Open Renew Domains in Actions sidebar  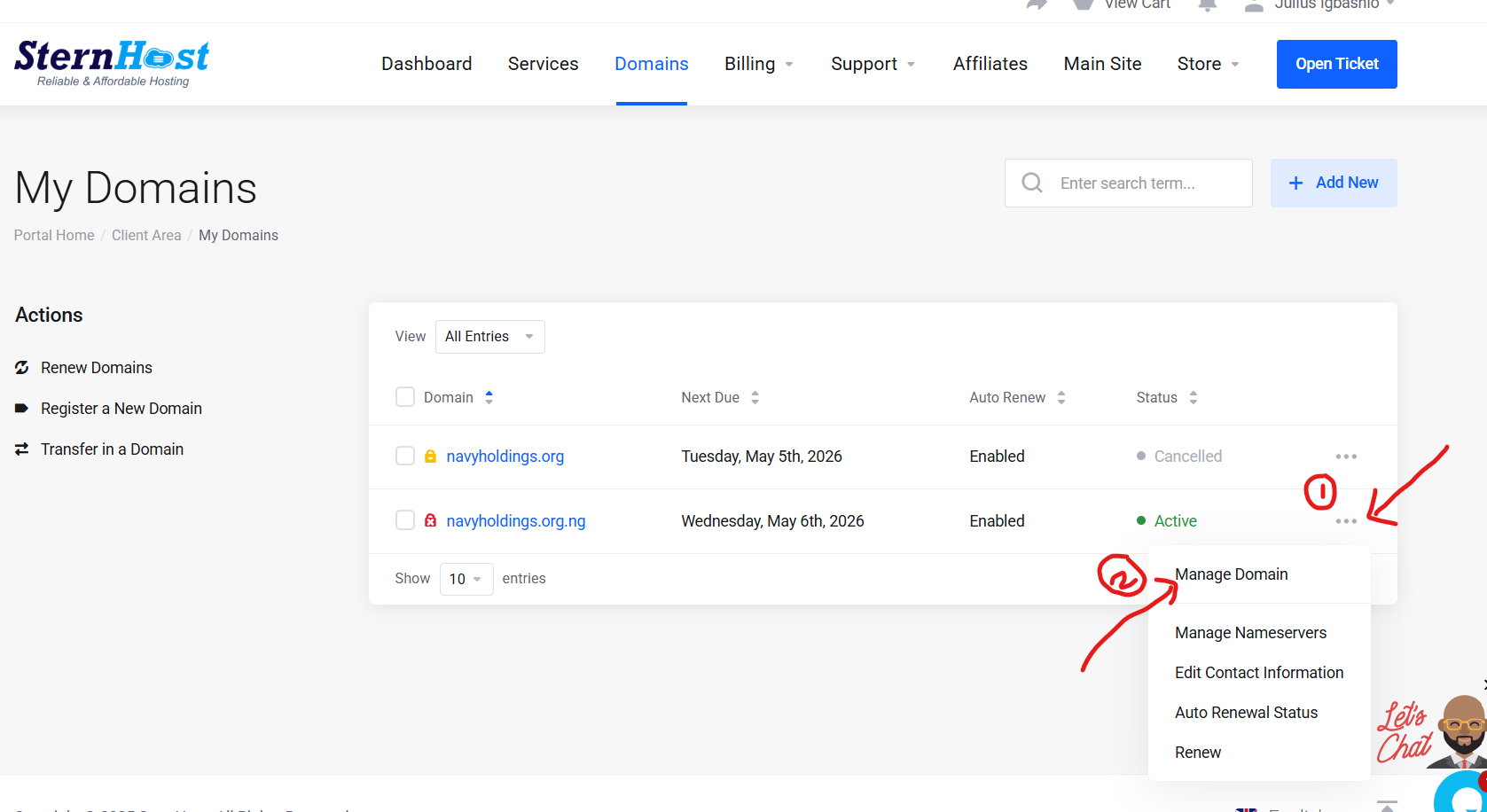96,368
